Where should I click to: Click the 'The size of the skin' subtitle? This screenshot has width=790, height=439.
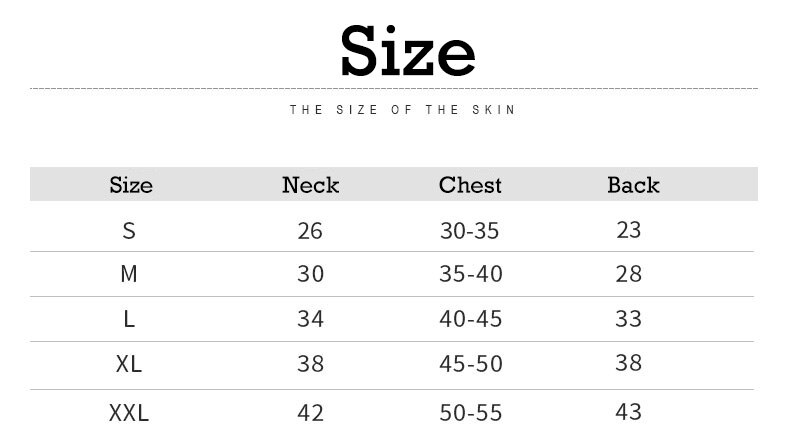pos(403,110)
